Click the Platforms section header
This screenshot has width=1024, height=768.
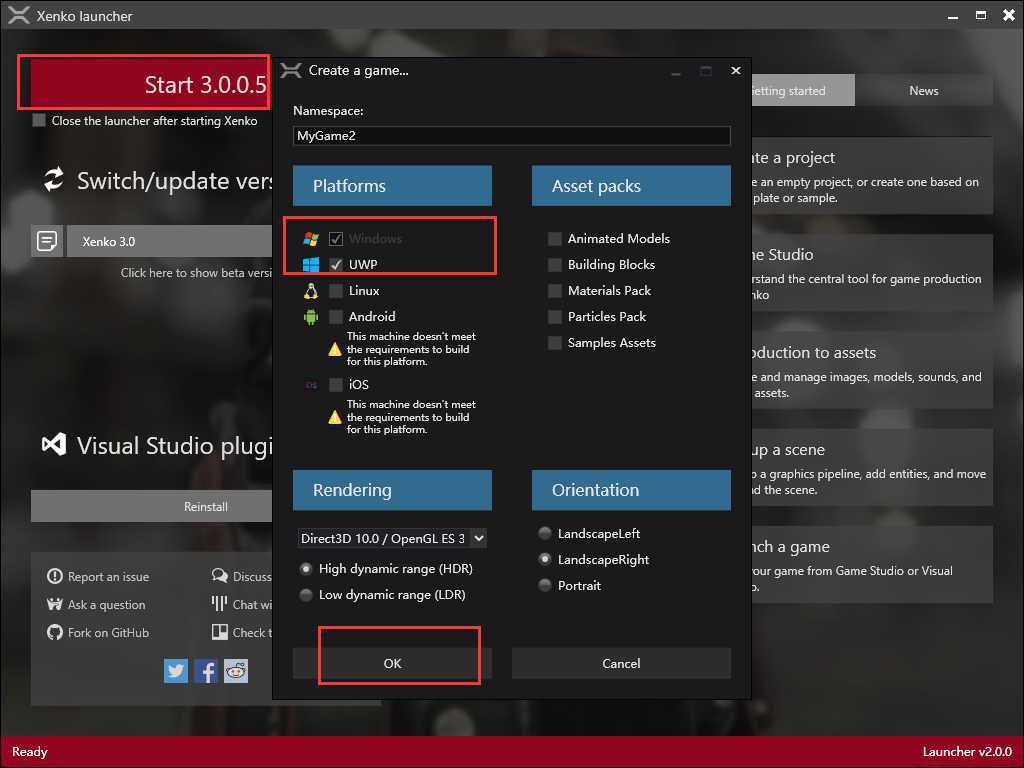click(x=392, y=185)
